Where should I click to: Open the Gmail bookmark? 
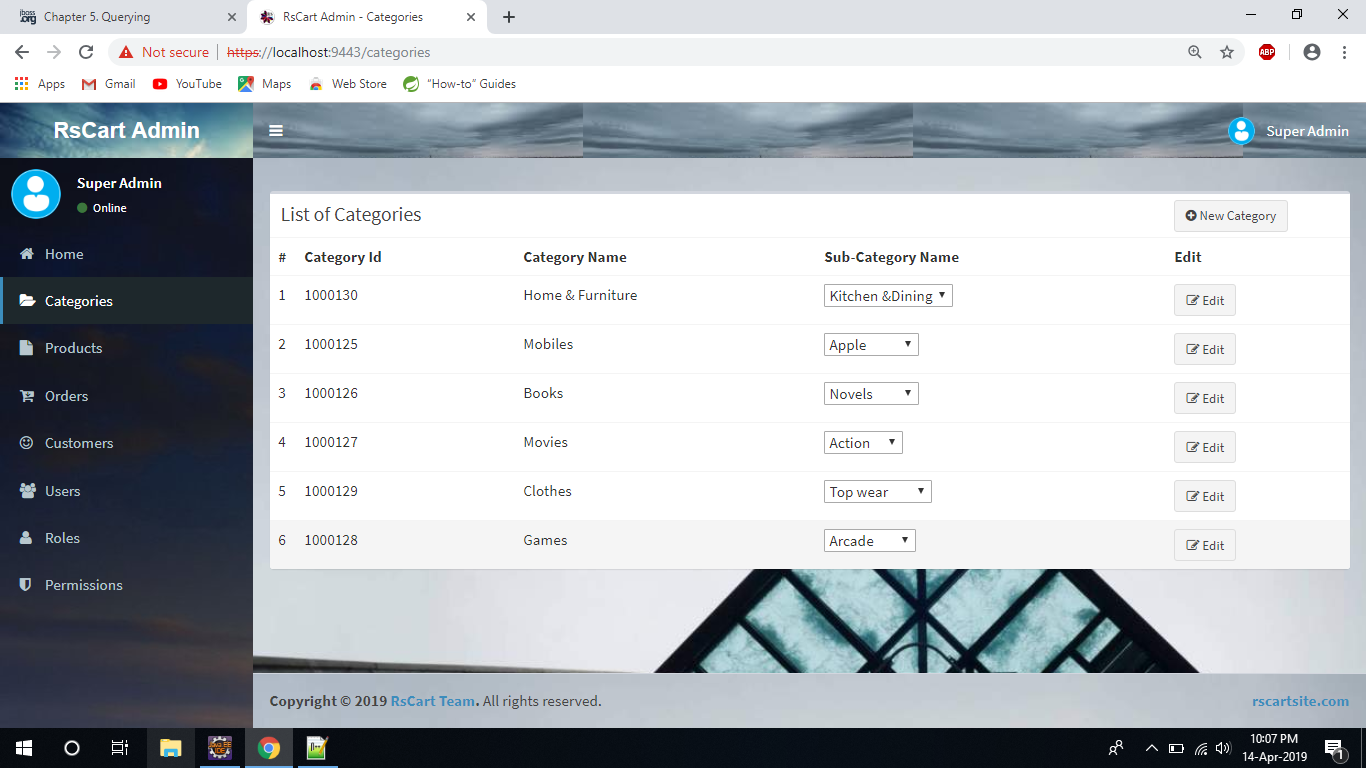(x=108, y=84)
